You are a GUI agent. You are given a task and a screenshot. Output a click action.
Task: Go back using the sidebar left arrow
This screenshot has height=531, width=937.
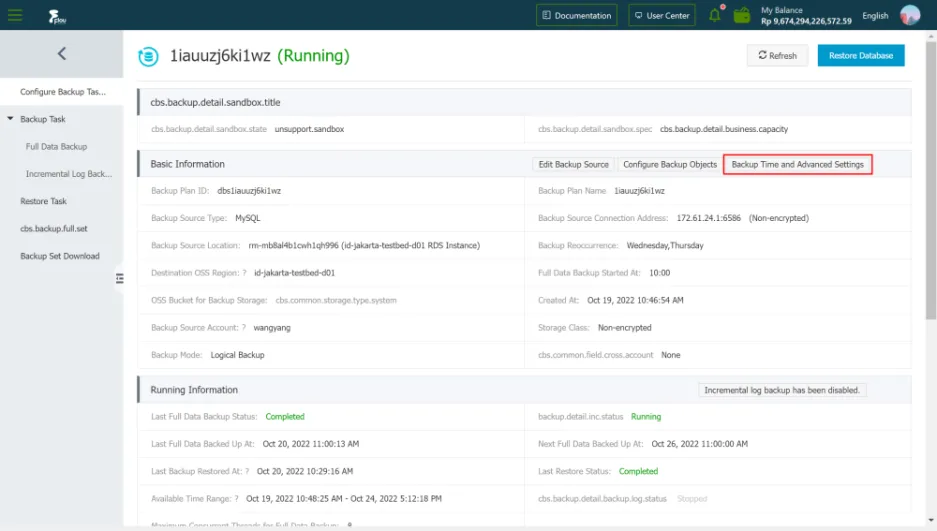(61, 54)
